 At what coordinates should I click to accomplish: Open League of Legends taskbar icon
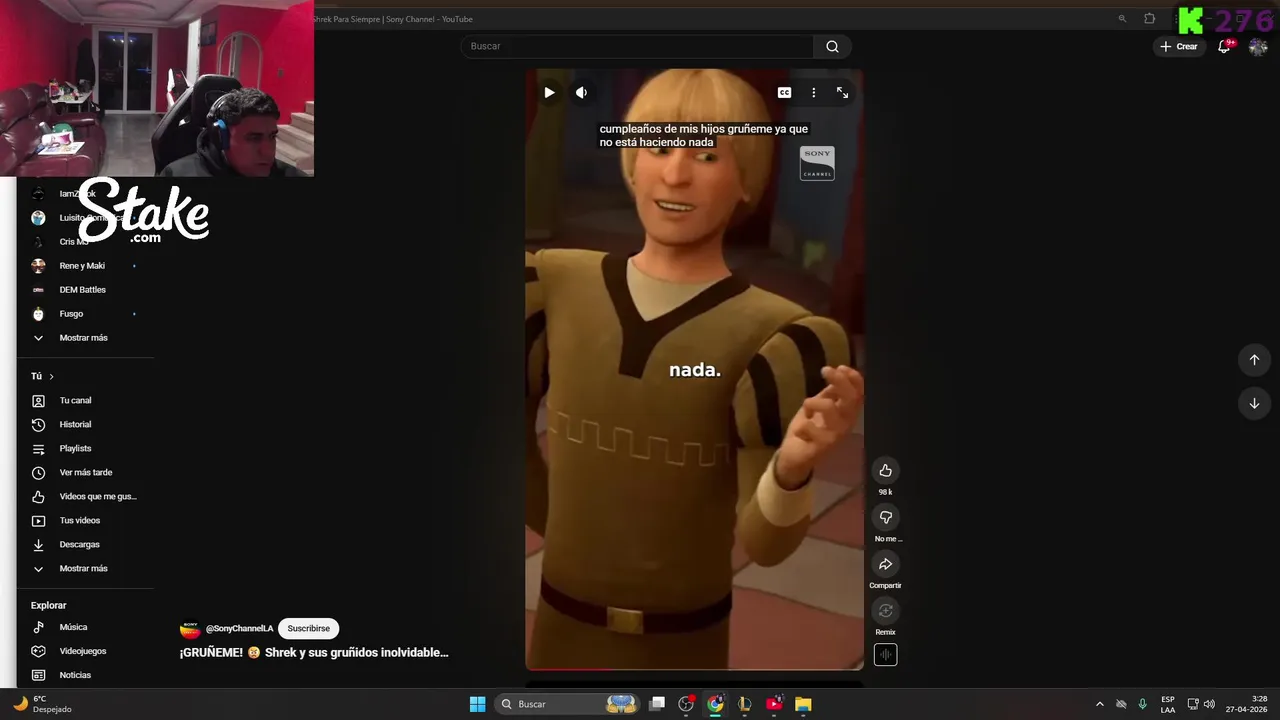pos(744,704)
